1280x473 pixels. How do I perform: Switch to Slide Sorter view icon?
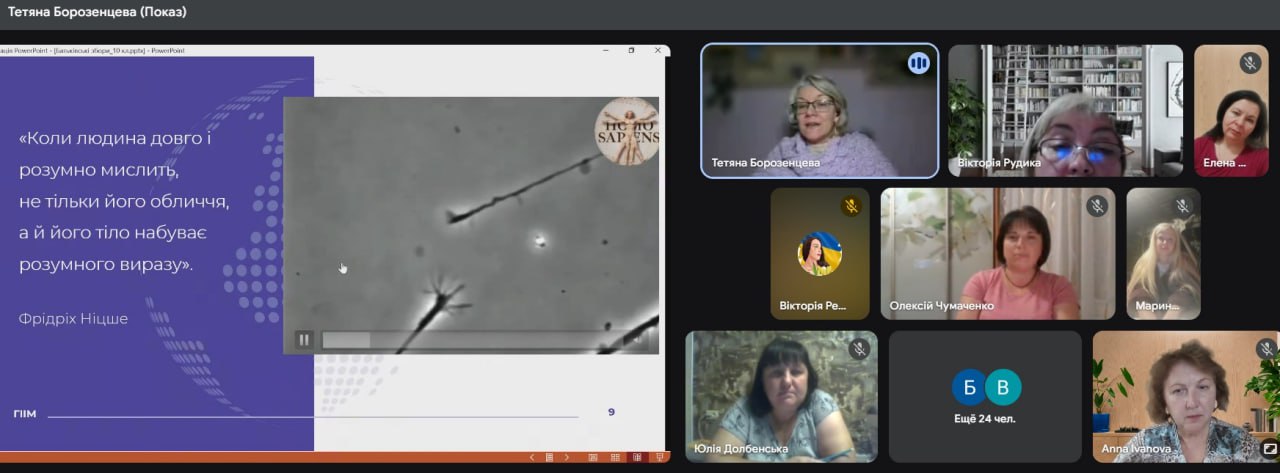[614, 457]
